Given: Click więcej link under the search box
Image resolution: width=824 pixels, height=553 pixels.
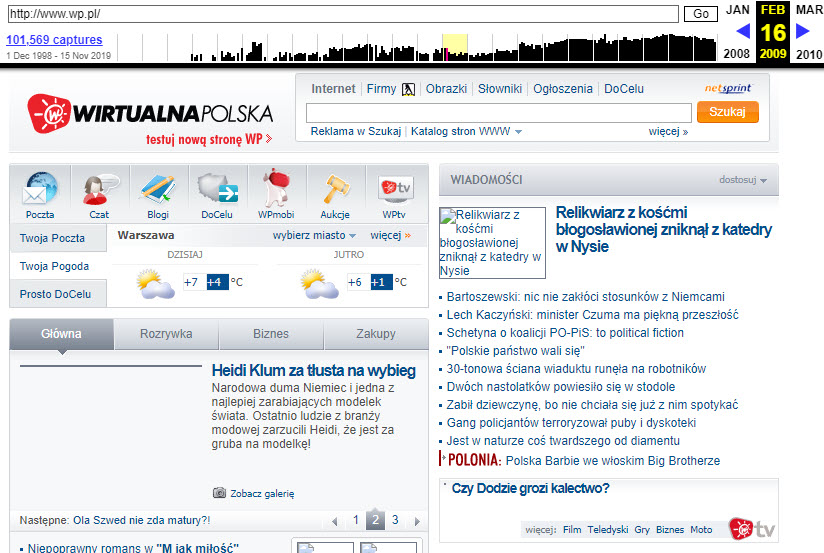Looking at the screenshot, I should 668,131.
